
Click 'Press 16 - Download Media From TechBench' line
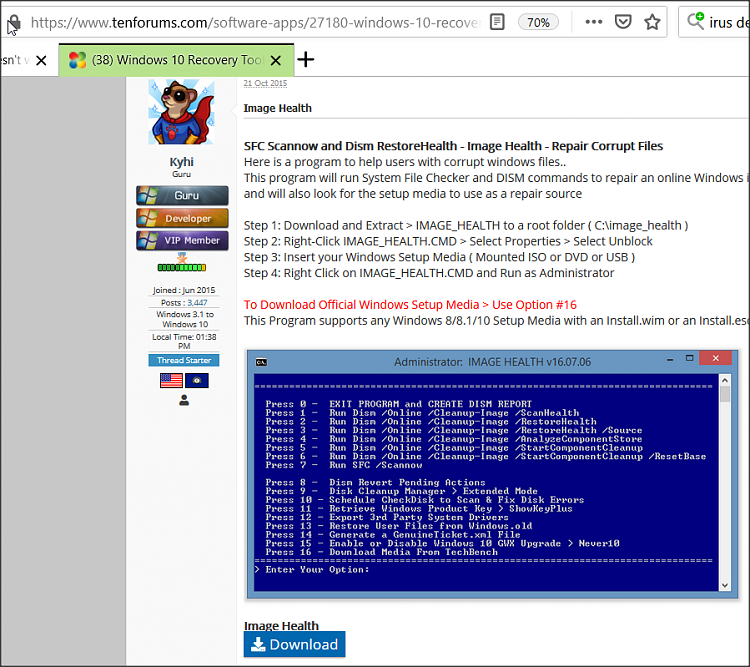(x=382, y=552)
